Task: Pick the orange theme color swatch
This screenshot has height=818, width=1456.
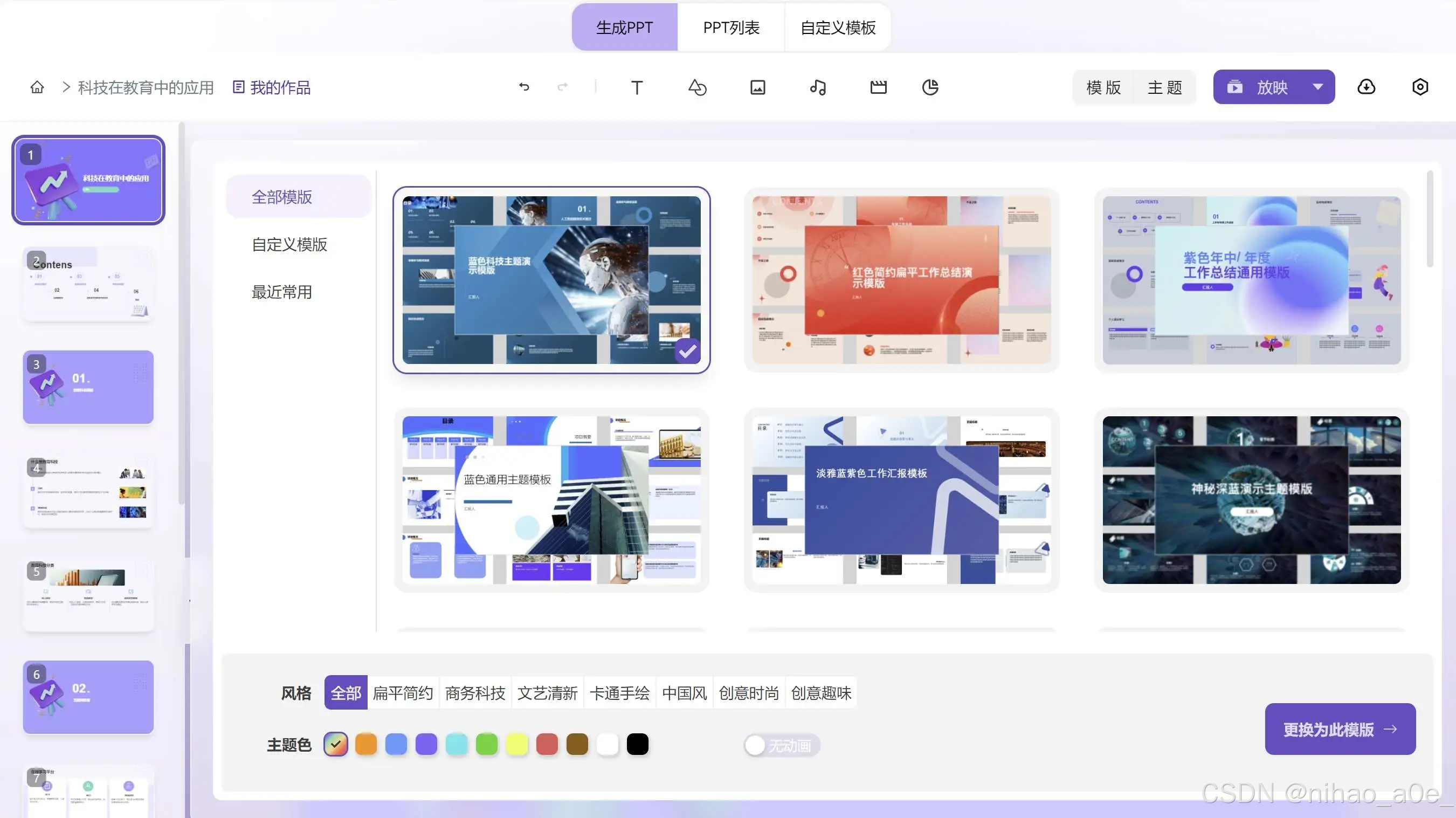Action: (365, 744)
